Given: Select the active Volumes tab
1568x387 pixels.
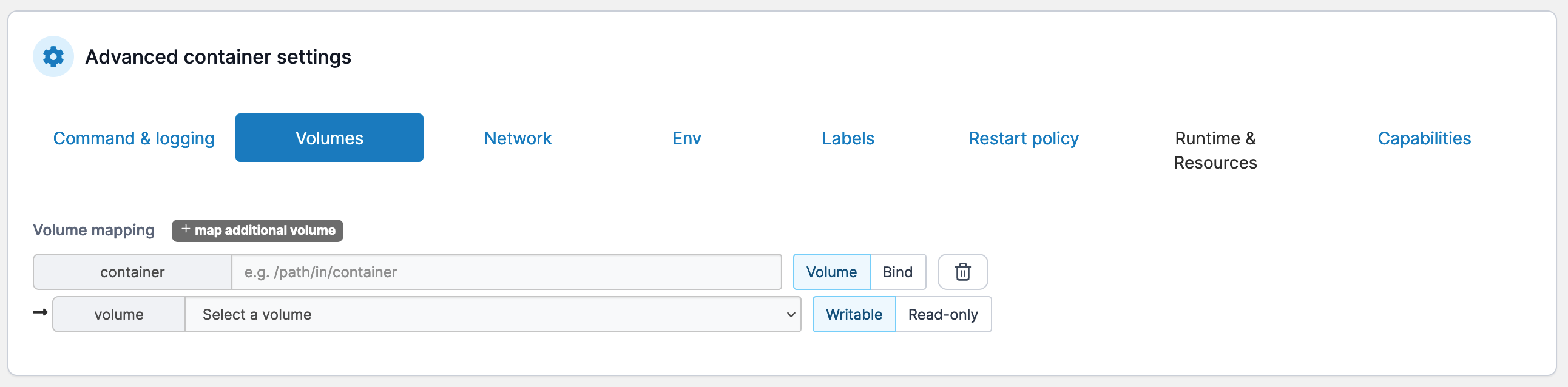Looking at the screenshot, I should (x=329, y=138).
